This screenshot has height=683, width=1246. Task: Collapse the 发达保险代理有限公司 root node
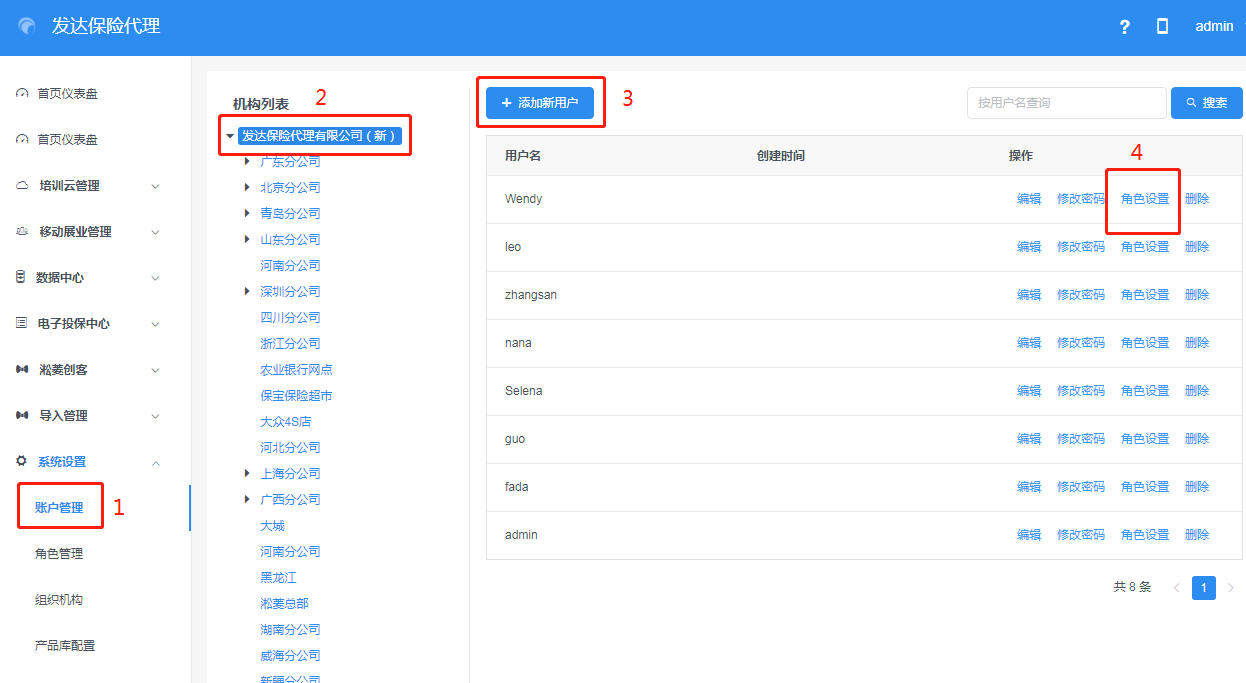(230, 136)
